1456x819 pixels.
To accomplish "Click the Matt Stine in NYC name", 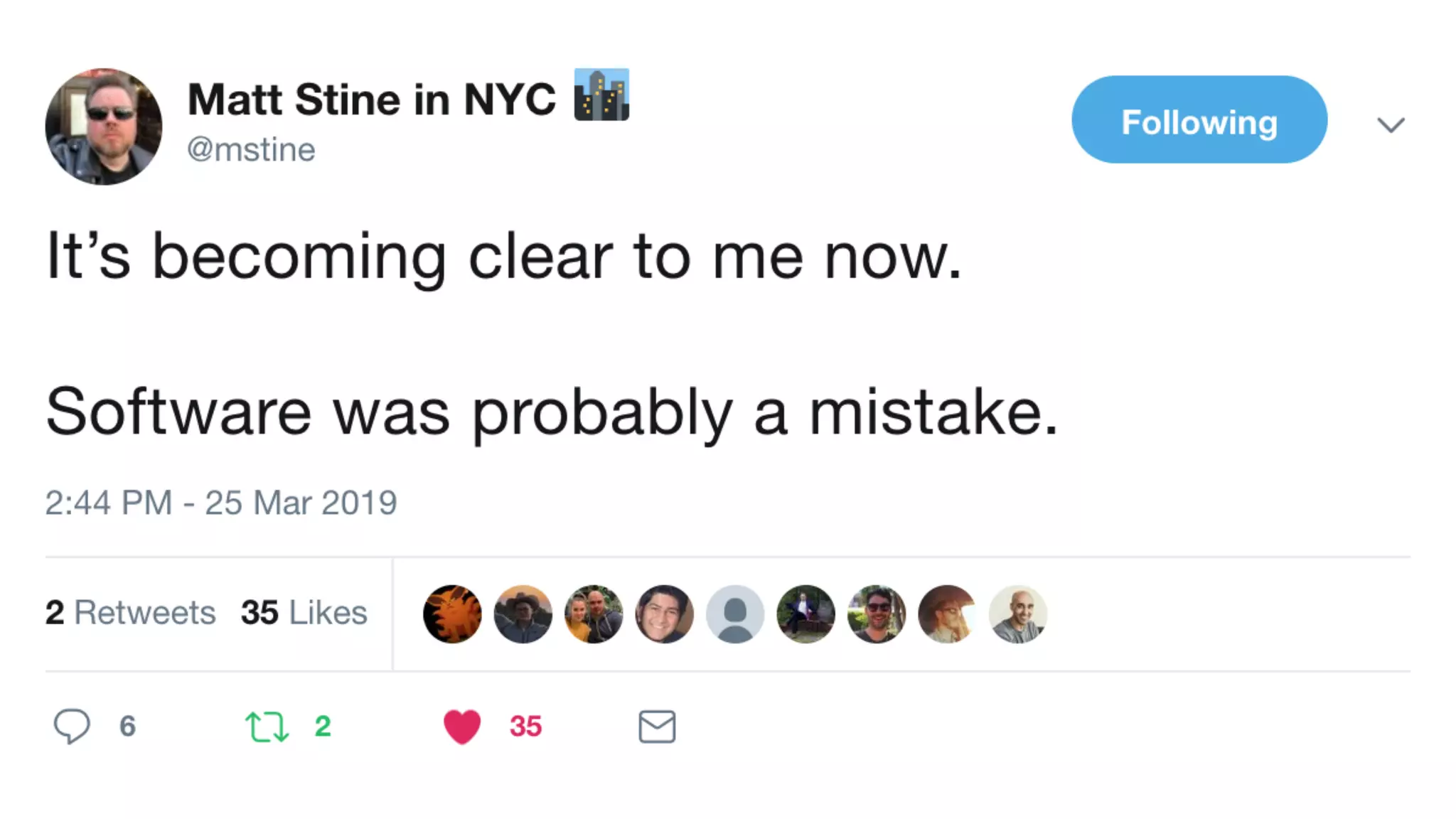I will [371, 99].
